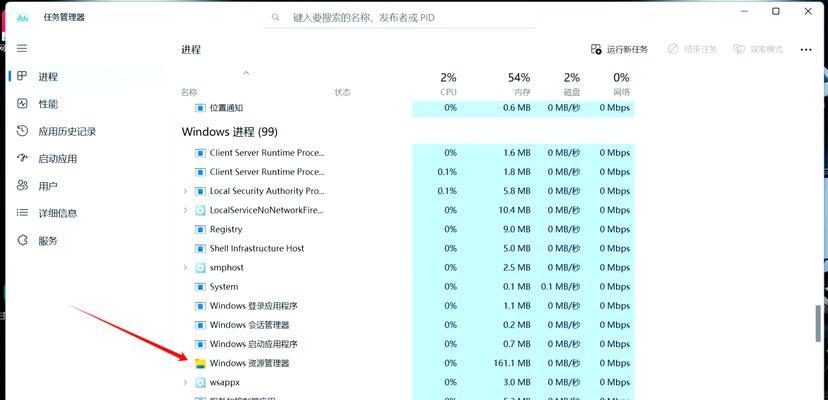This screenshot has height=400, width=828.
Task: Collapse the column sort chevron above 名称
Action: (246, 73)
